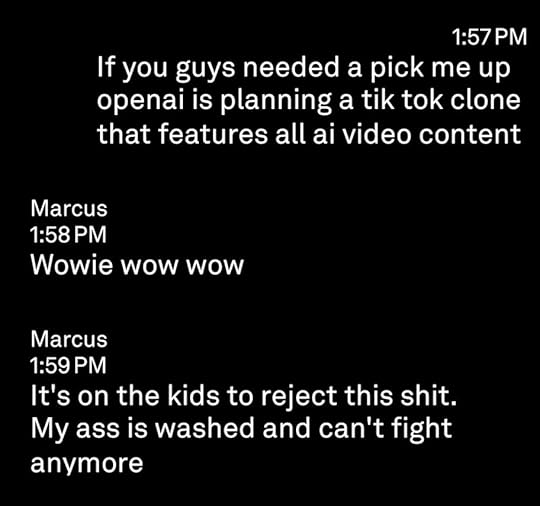
Task: Select the 'It's on the kids' message
Action: (243, 428)
